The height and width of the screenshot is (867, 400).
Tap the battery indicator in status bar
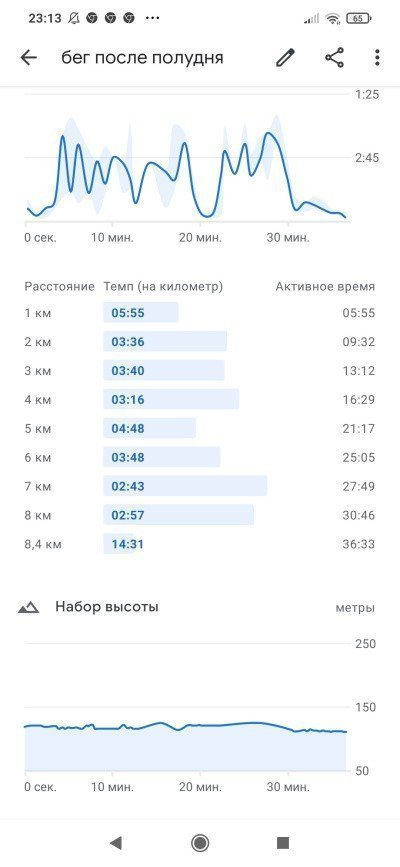tap(359, 18)
